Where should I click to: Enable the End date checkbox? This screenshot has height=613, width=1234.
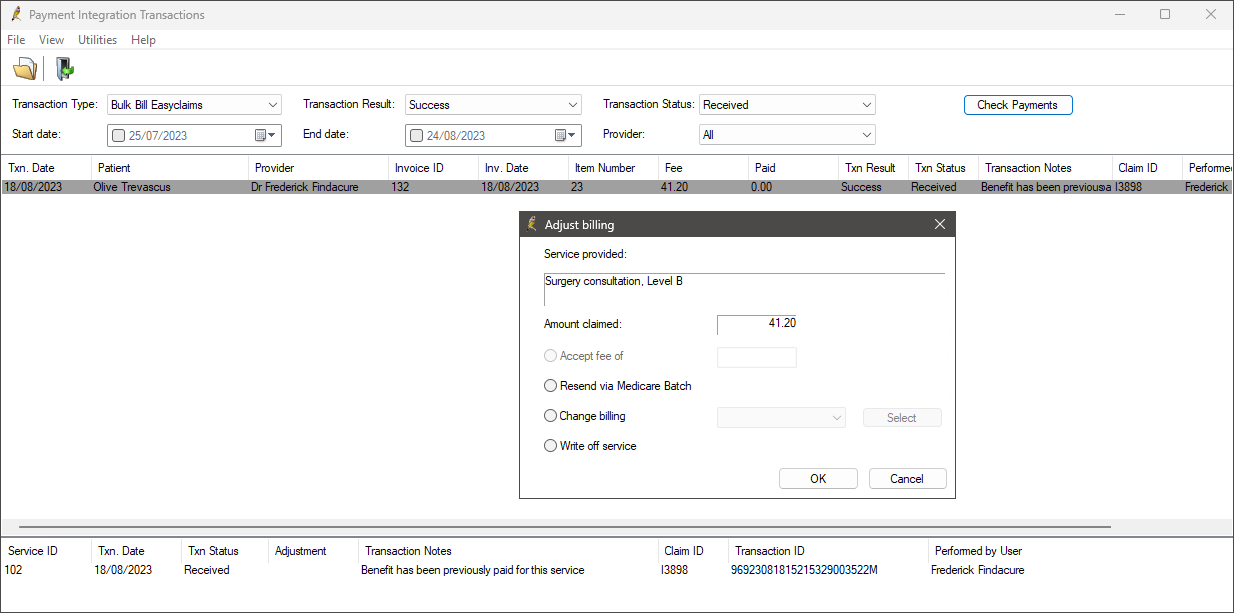pos(417,136)
